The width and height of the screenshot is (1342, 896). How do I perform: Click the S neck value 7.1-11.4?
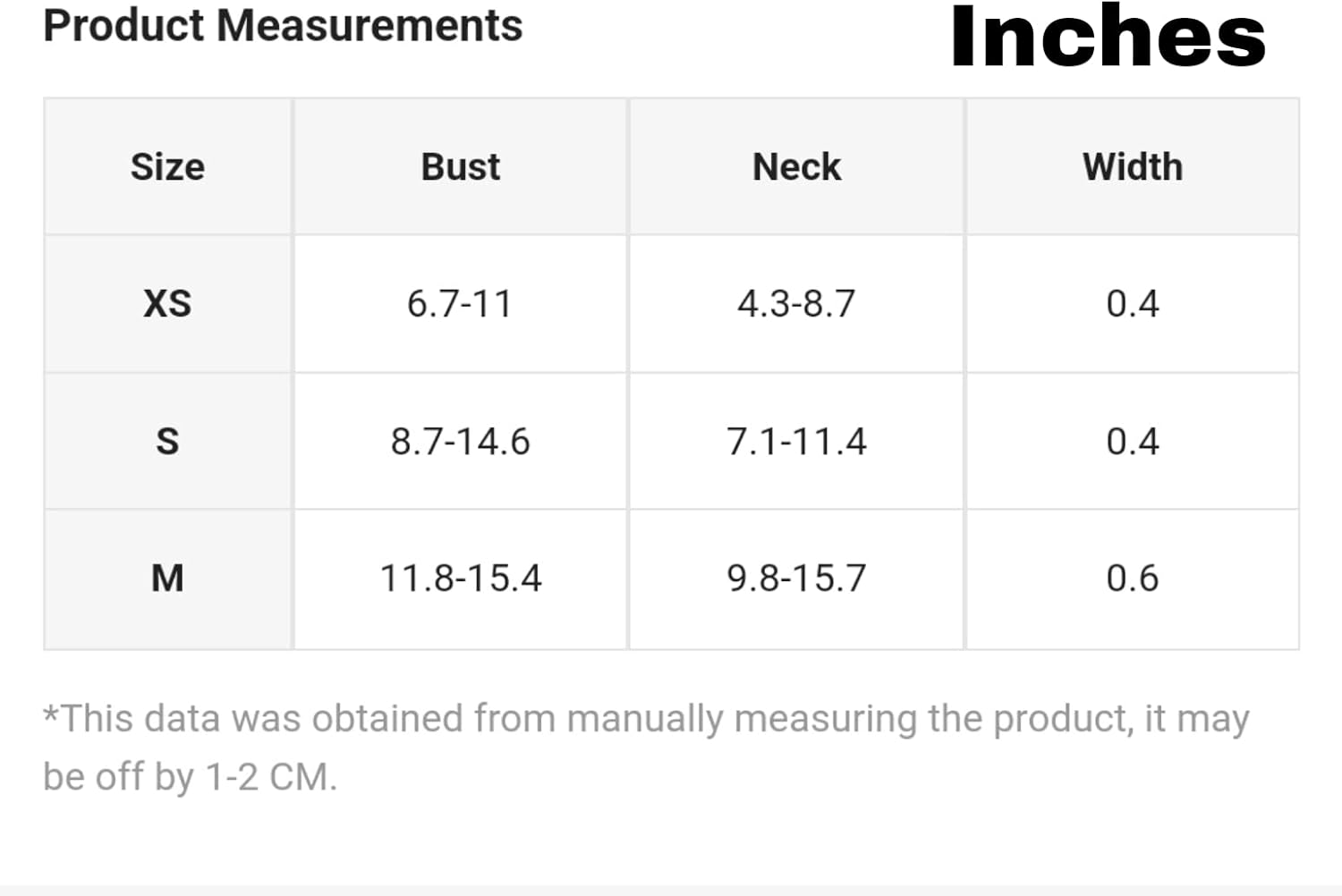[x=796, y=442]
